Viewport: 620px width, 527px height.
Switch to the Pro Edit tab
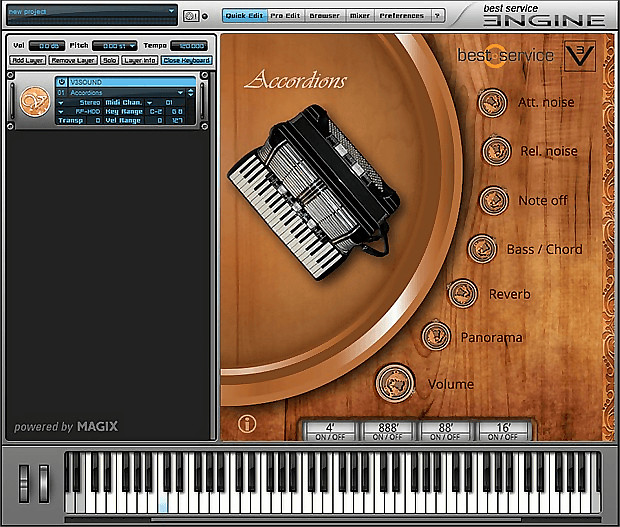[x=284, y=16]
